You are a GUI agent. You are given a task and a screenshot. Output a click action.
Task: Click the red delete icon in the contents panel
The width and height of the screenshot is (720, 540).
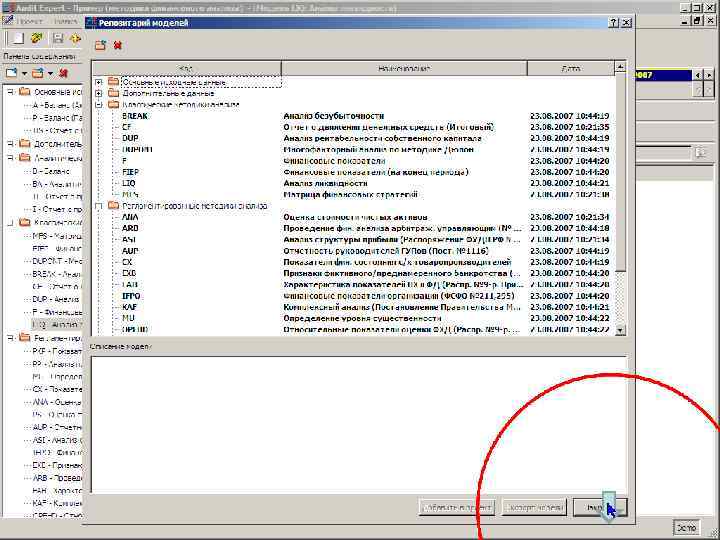[64, 73]
